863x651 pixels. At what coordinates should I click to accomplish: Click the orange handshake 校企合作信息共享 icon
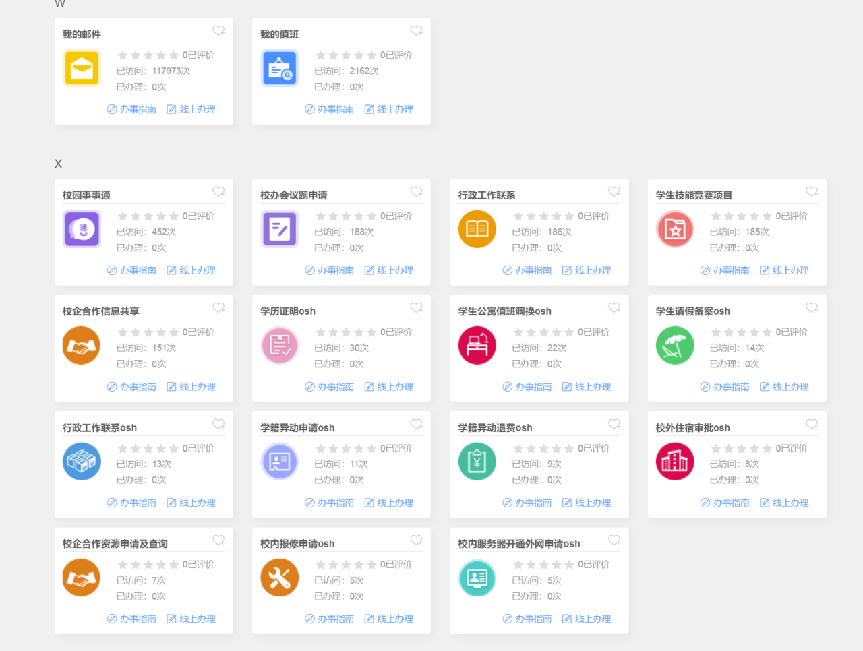(x=81, y=346)
